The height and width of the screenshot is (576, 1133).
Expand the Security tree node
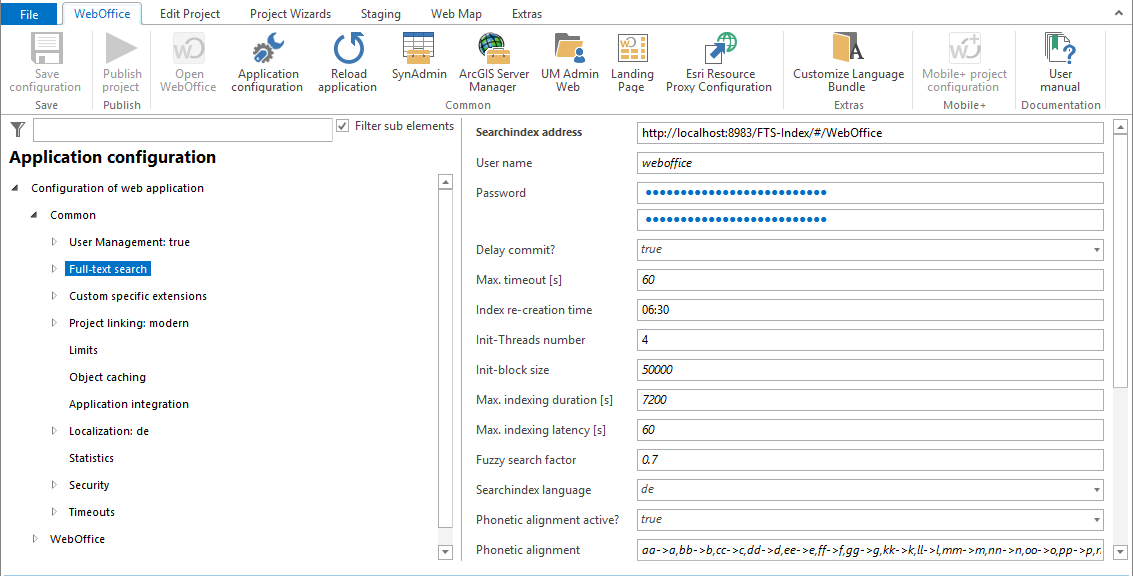[x=55, y=485]
